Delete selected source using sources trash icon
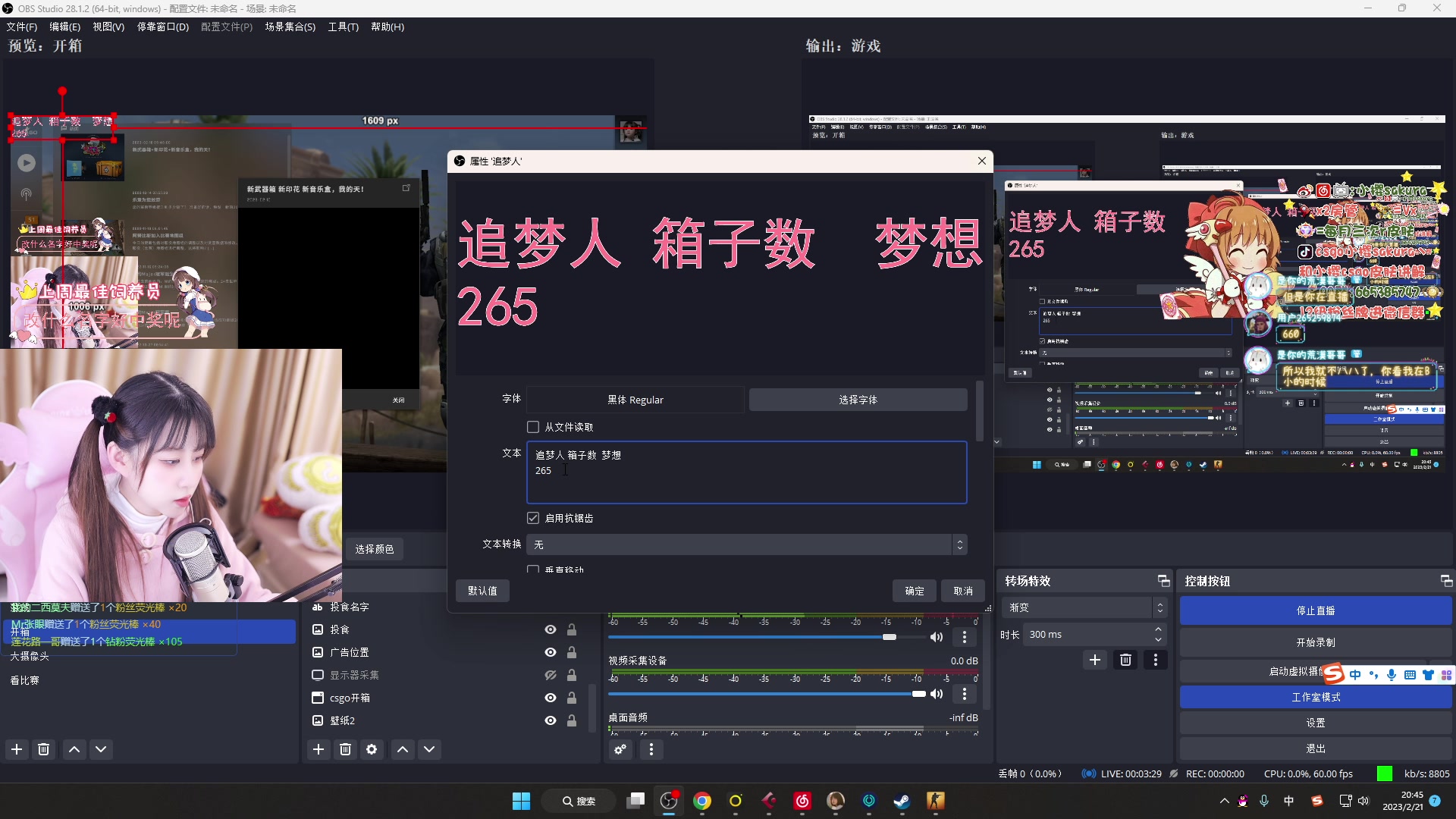The image size is (1456, 819). click(x=345, y=749)
